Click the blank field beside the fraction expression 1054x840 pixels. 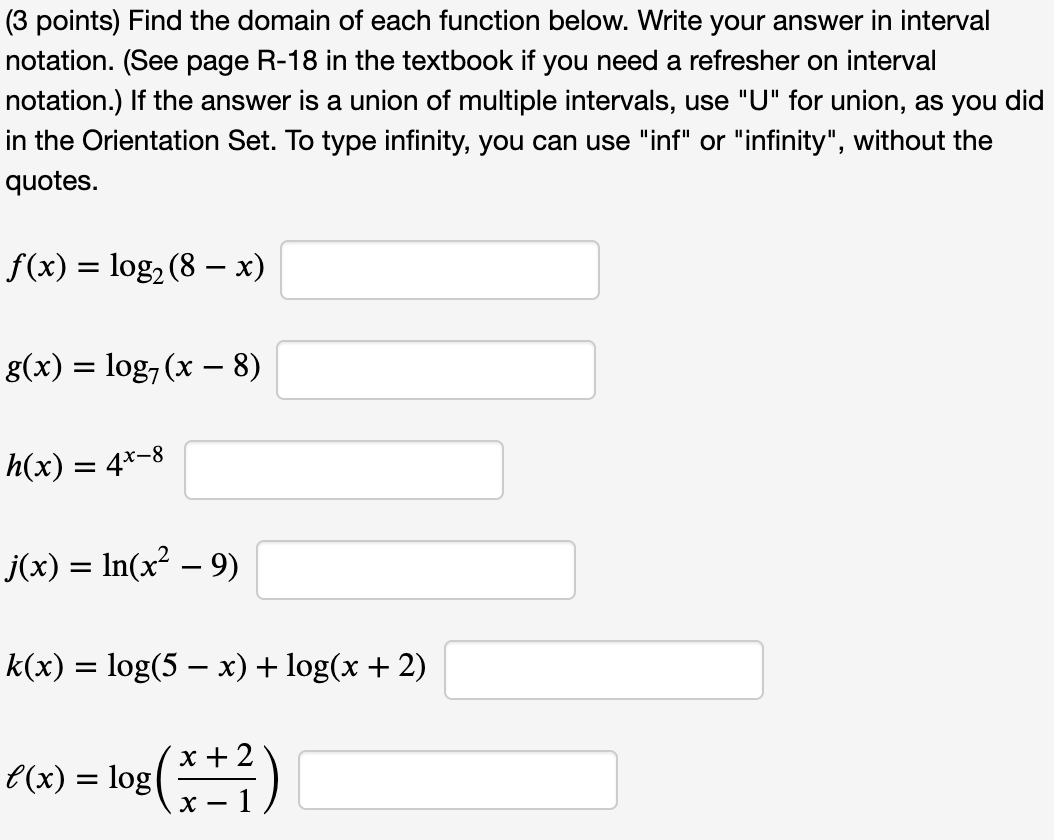[x=457, y=778]
